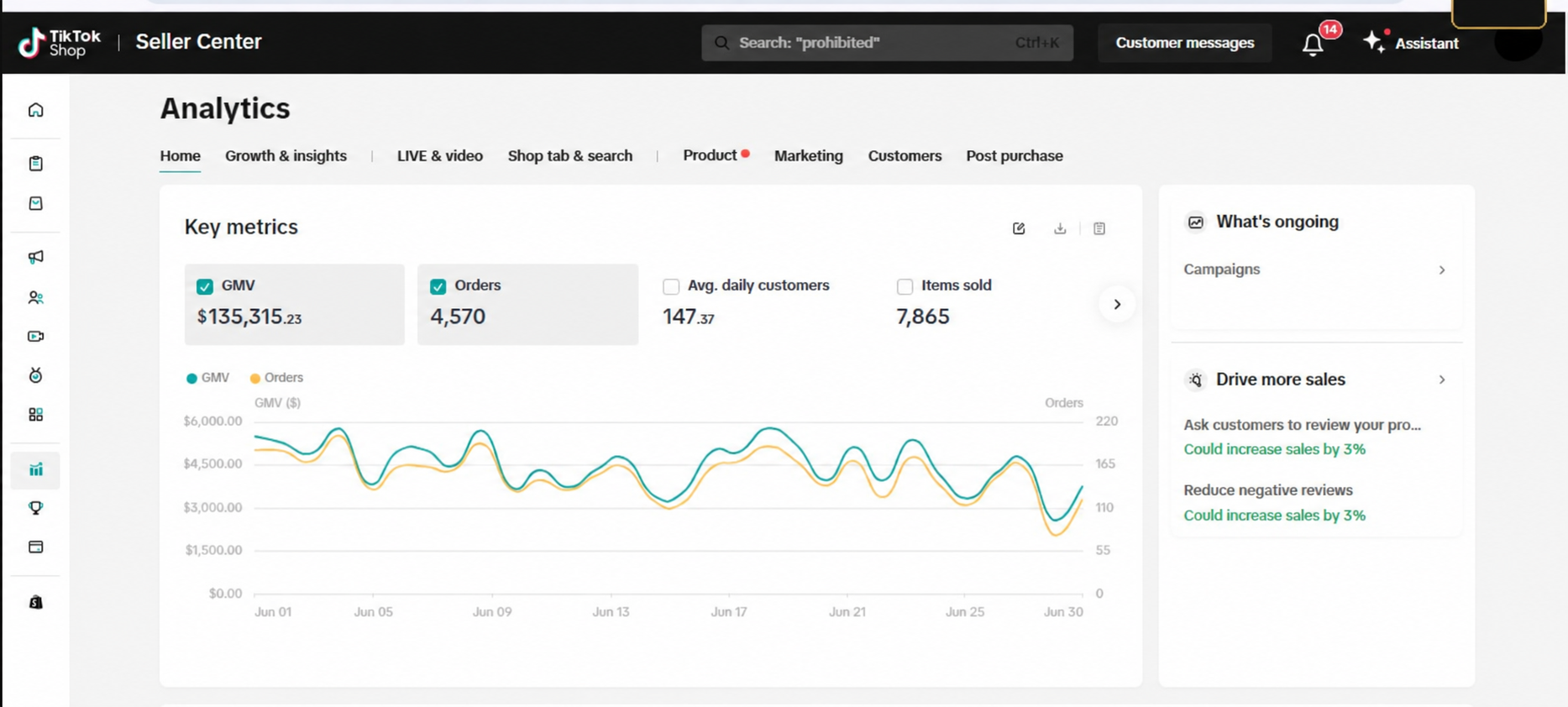Viewport: 1568px width, 707px height.
Task: Open the Finance wallet icon in sidebar
Action: [35, 547]
